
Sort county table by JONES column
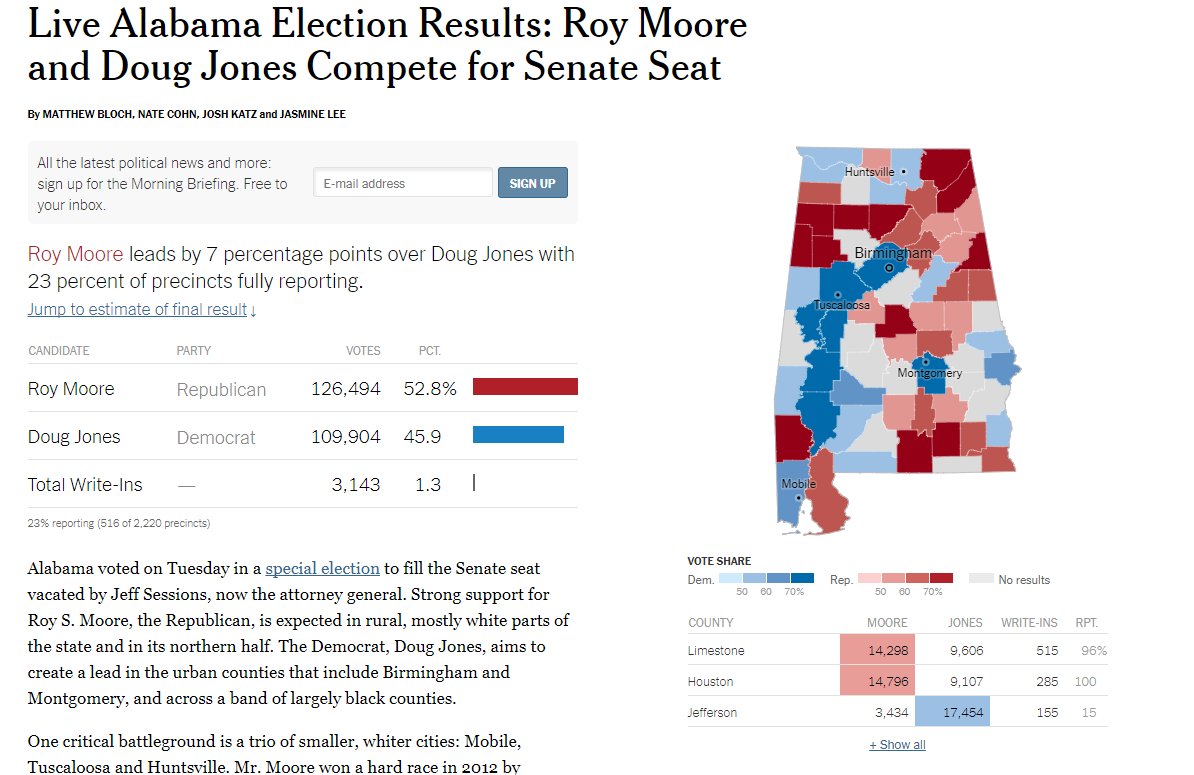[x=965, y=623]
